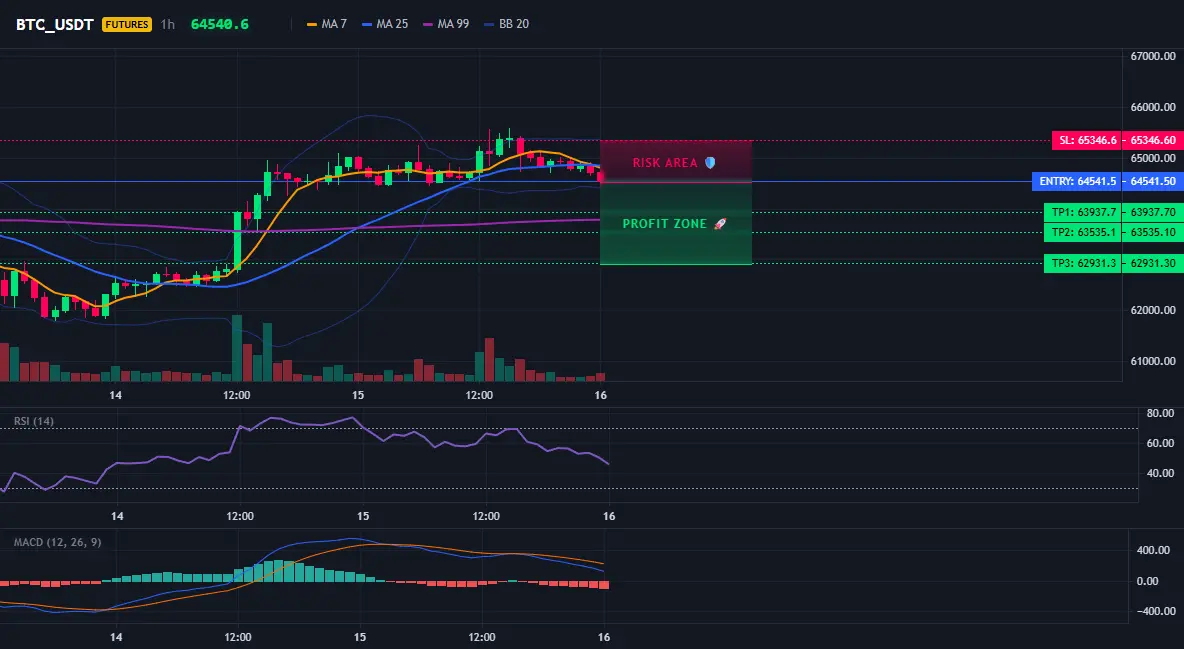
Task: Click the SL: 65346.6 stop-loss label
Action: [x=1087, y=140]
